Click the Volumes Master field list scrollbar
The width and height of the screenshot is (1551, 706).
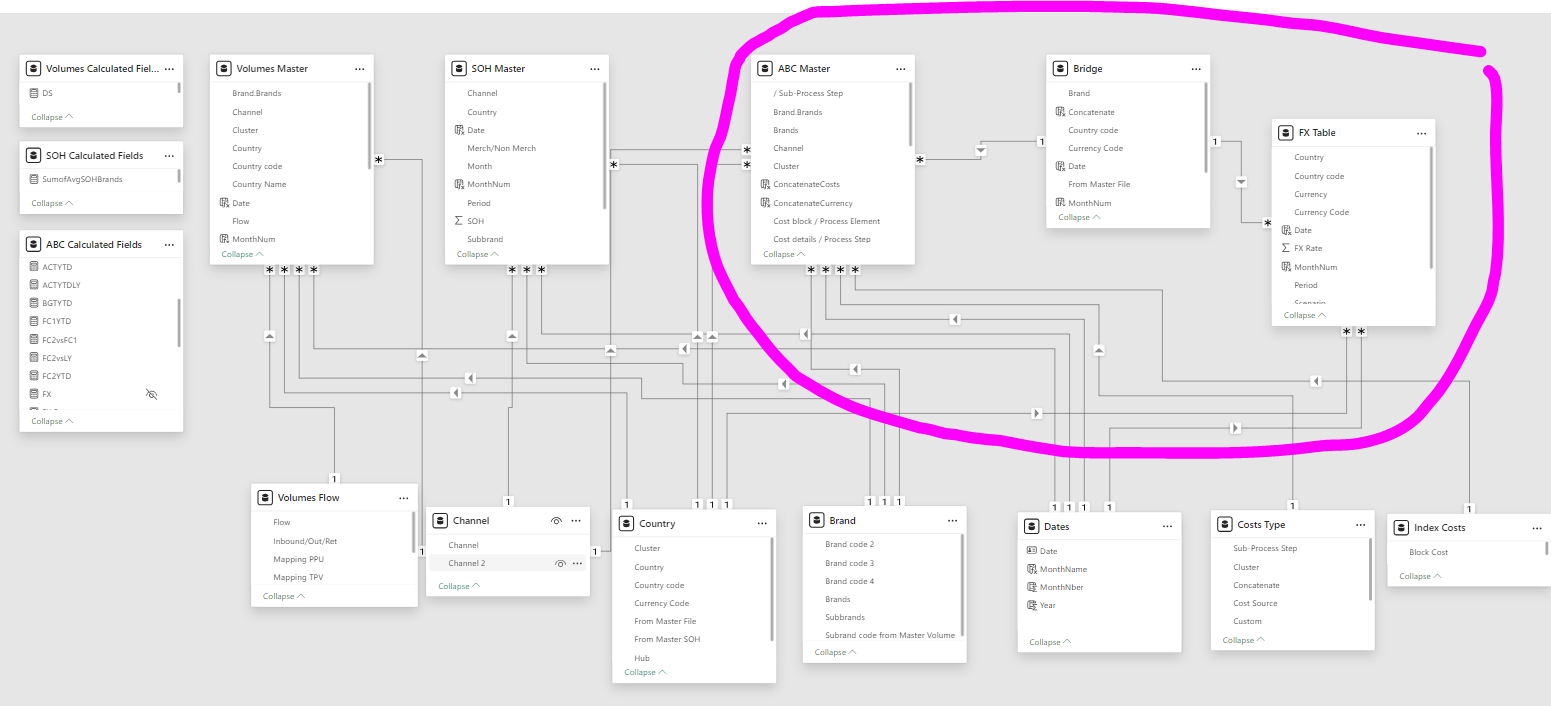370,125
